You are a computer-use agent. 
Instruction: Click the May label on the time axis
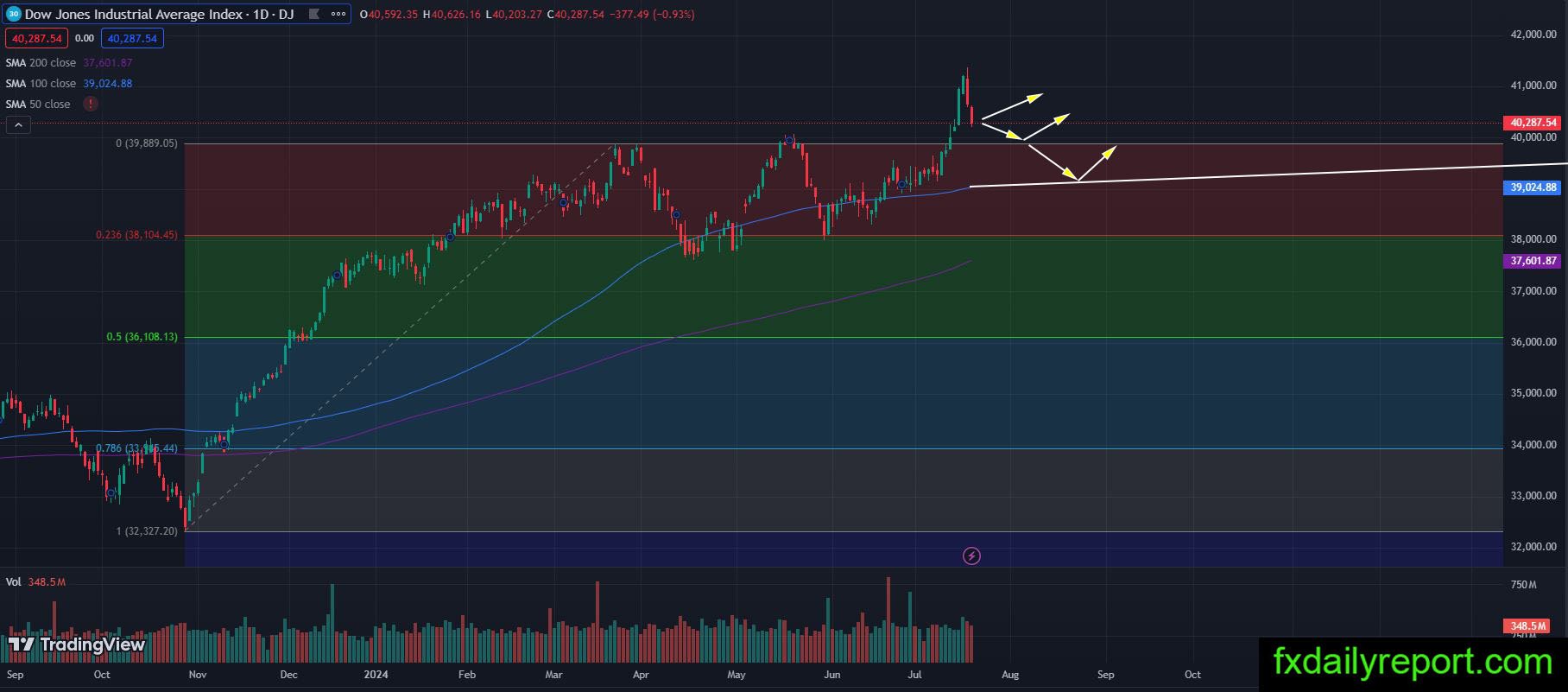click(736, 675)
